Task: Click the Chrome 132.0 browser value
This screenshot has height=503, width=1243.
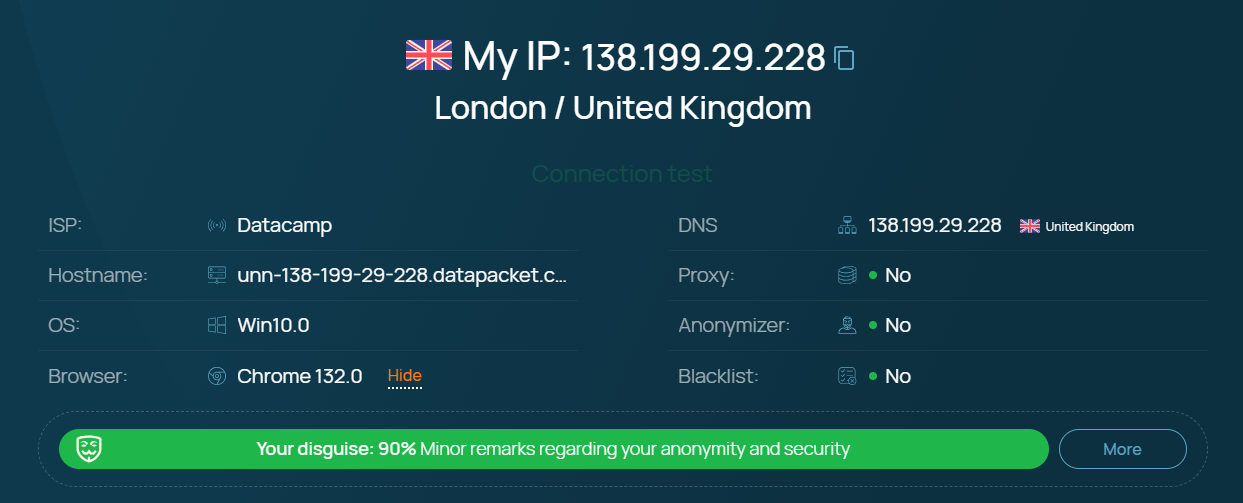Action: click(x=300, y=376)
